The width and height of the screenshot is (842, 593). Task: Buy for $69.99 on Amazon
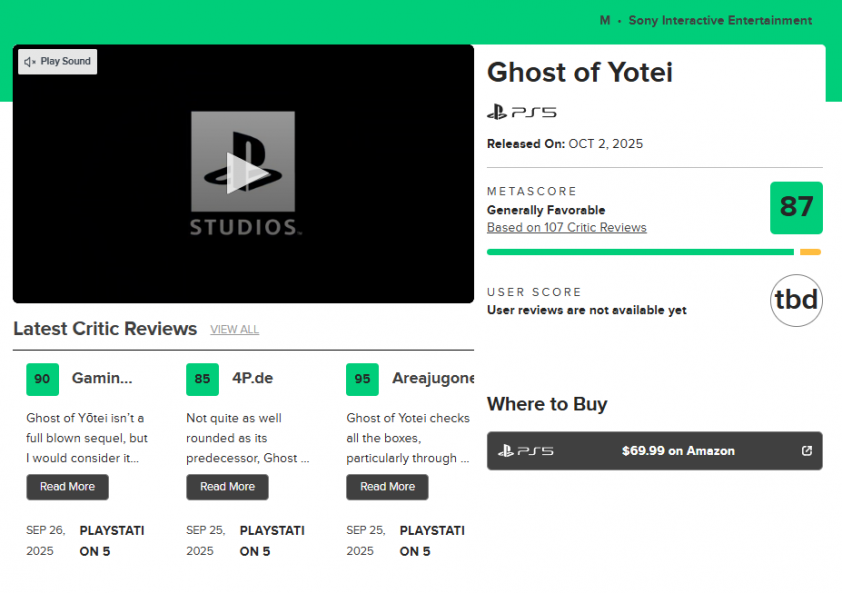tap(678, 451)
